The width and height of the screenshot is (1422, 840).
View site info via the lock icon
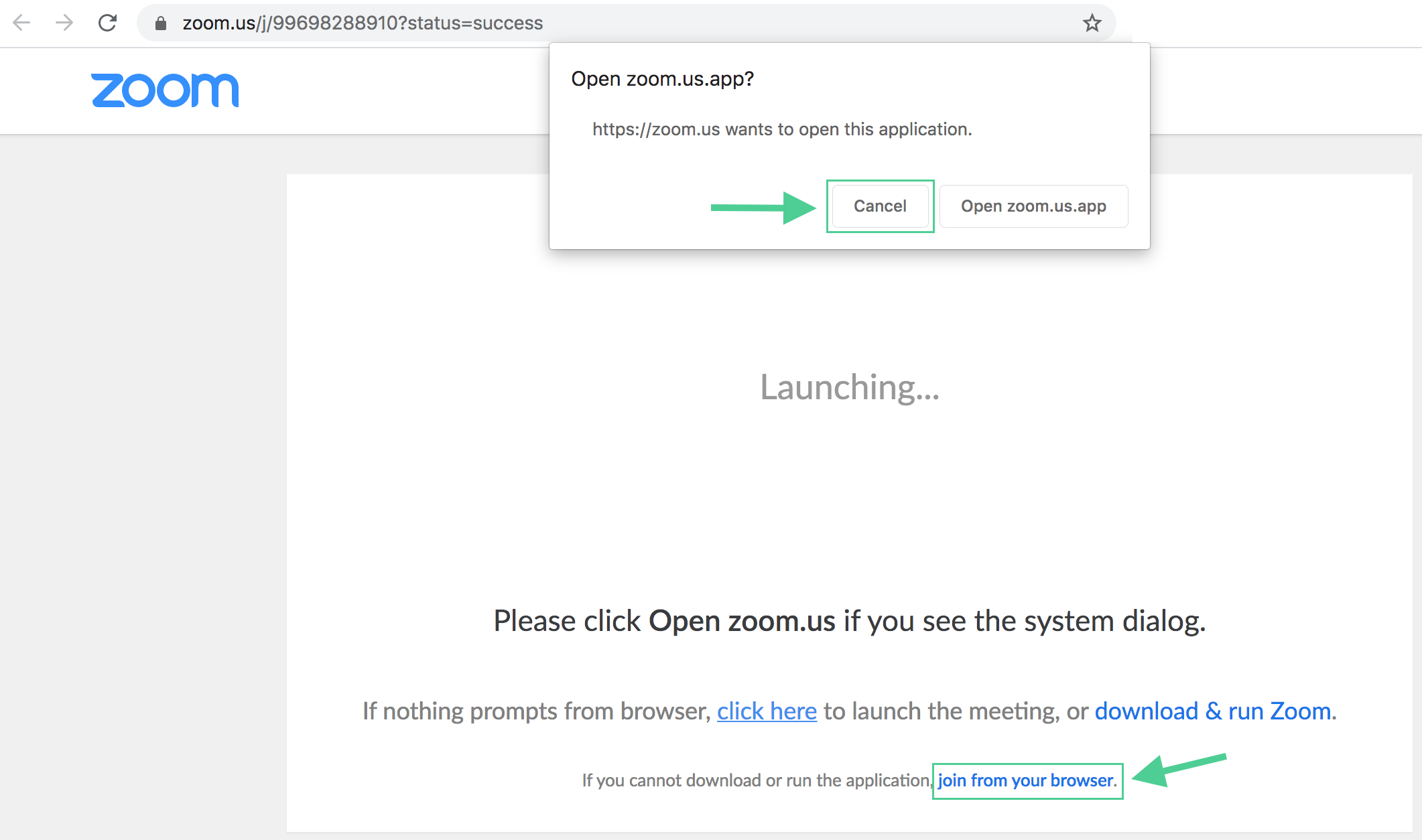pyautogui.click(x=161, y=23)
